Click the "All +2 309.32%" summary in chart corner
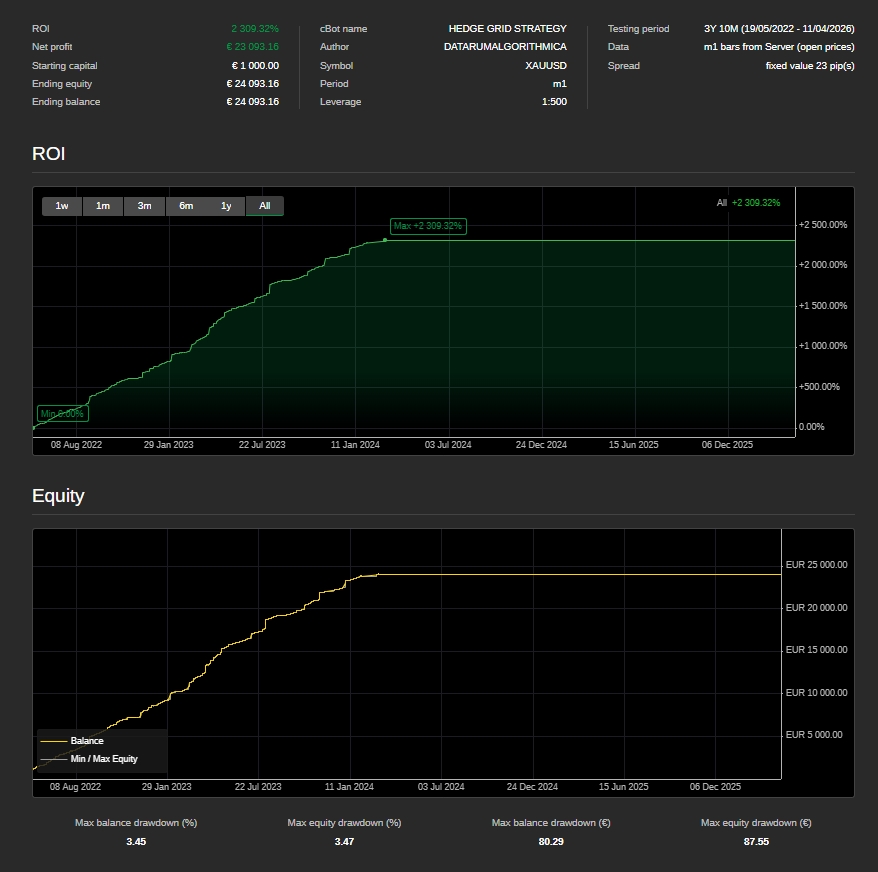This screenshot has height=872, width=878. coord(746,202)
